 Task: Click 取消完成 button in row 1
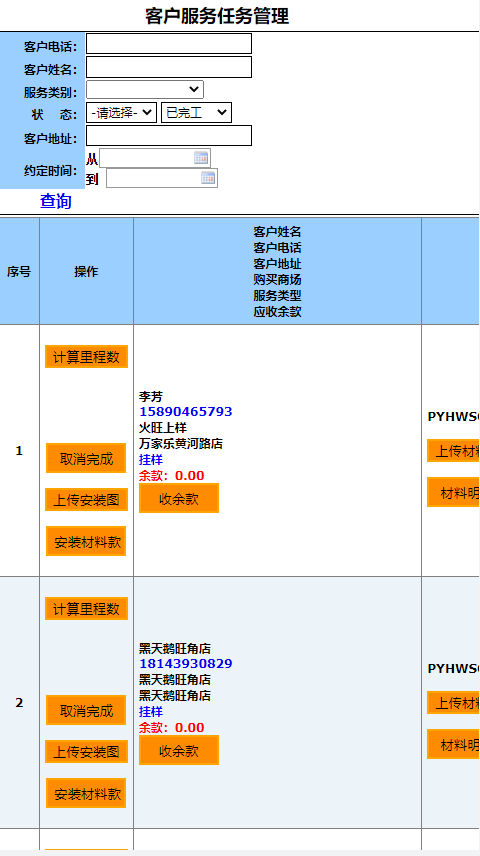click(x=86, y=458)
